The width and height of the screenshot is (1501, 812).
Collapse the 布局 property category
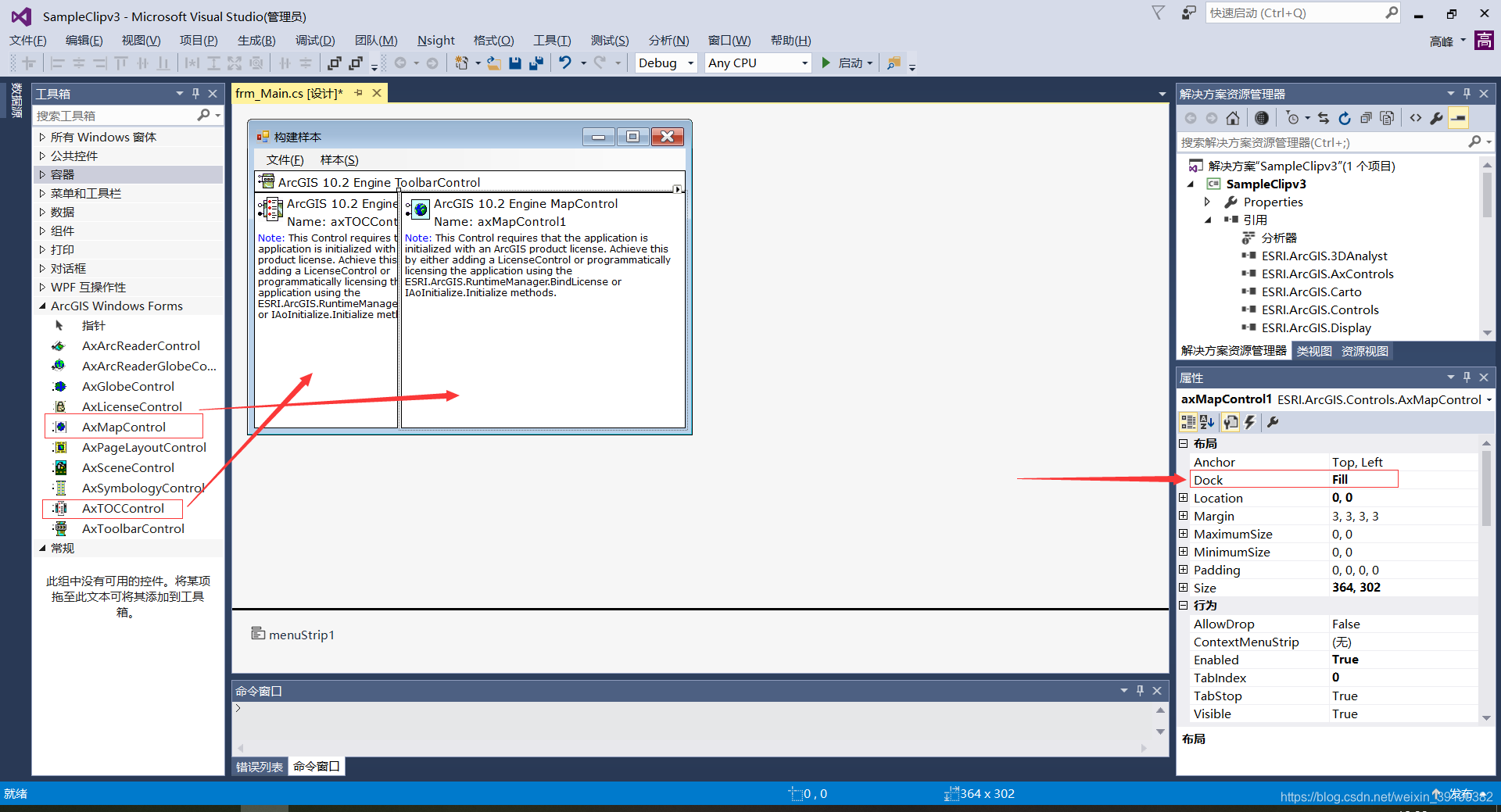coord(1184,443)
